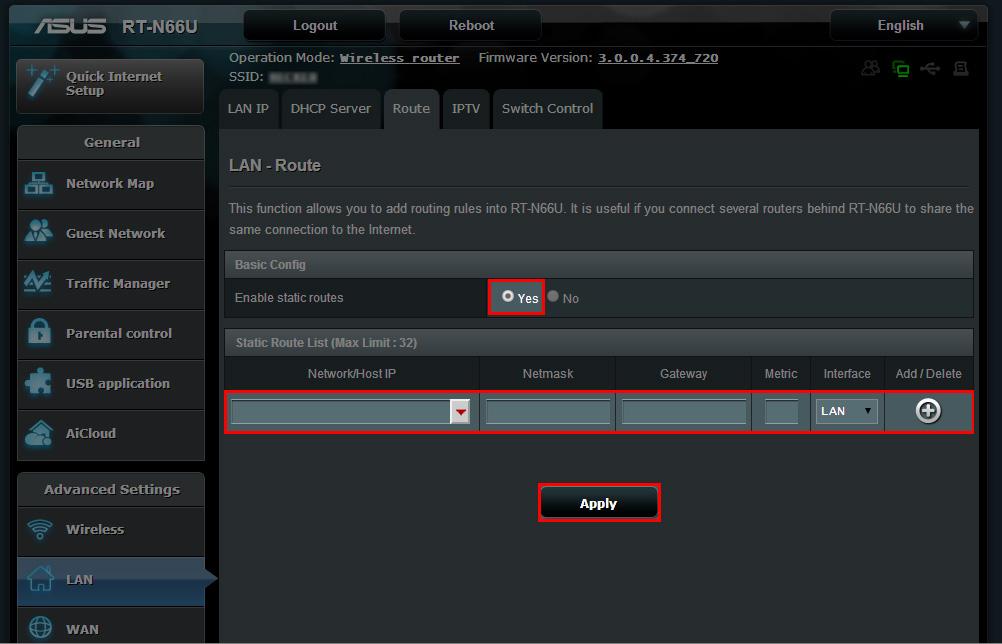
Task: Click the ASUS logo
Action: 70,26
